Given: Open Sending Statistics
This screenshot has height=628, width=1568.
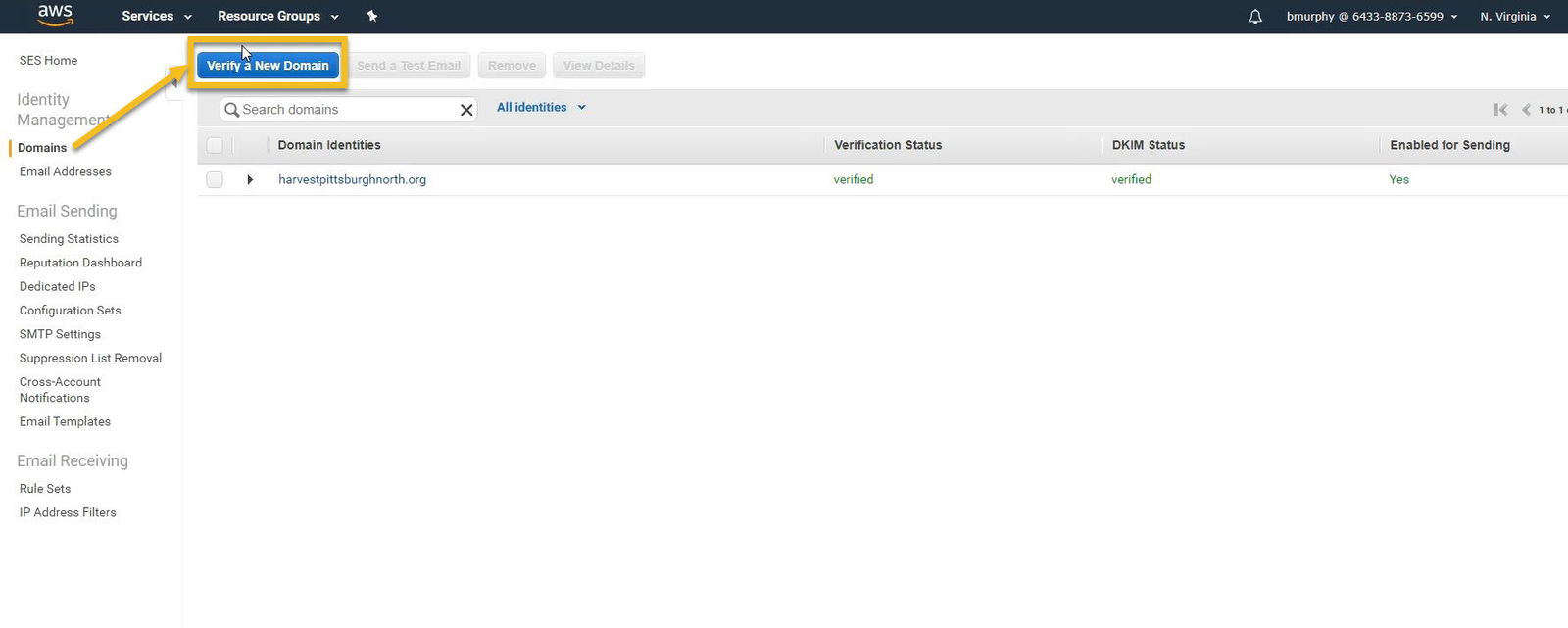Looking at the screenshot, I should pos(69,239).
